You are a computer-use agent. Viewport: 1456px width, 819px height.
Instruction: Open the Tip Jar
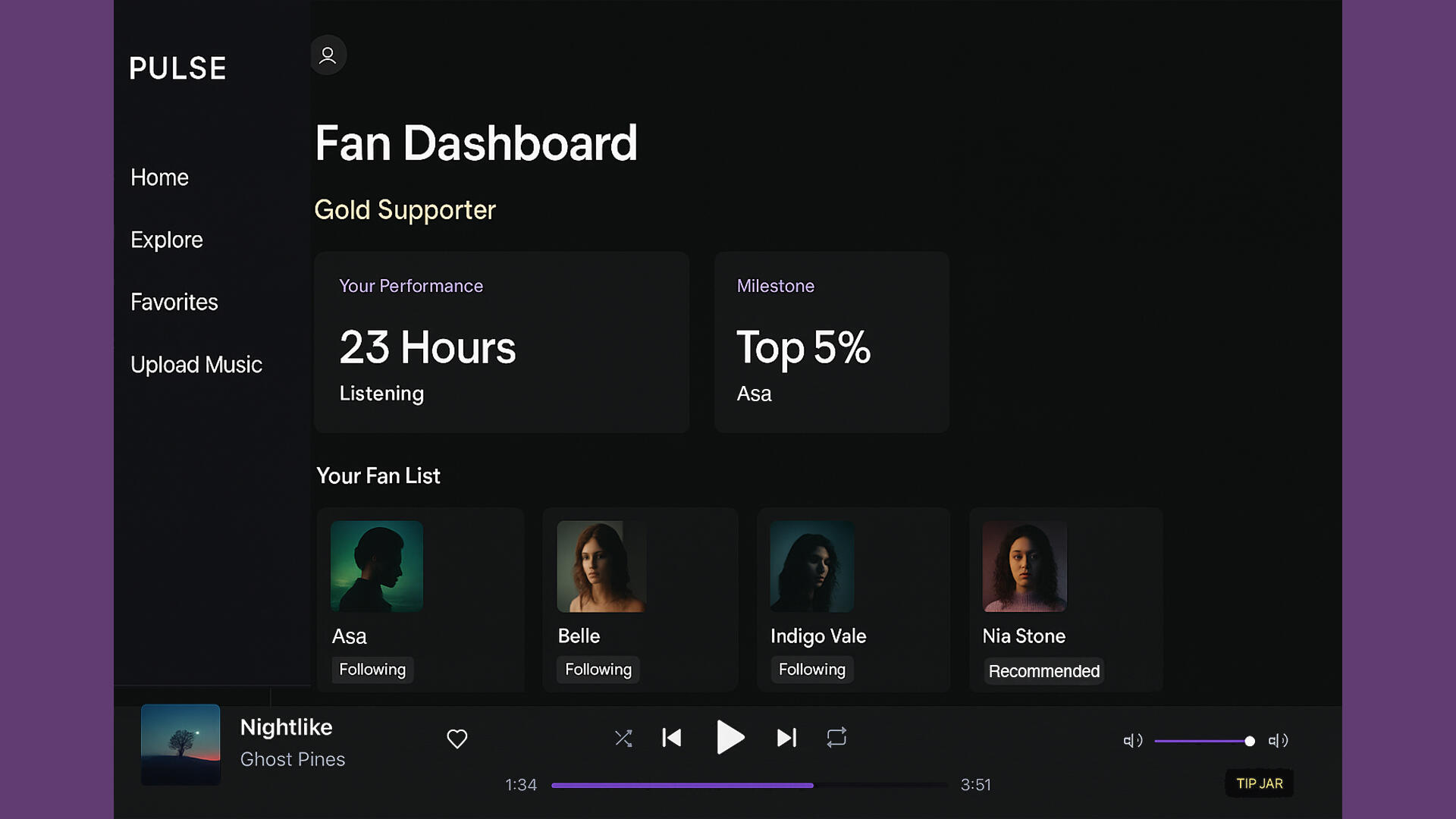click(x=1260, y=783)
